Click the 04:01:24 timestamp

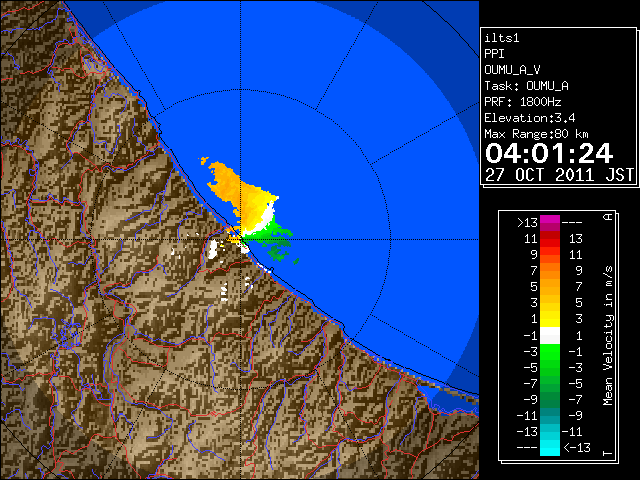[x=549, y=153]
